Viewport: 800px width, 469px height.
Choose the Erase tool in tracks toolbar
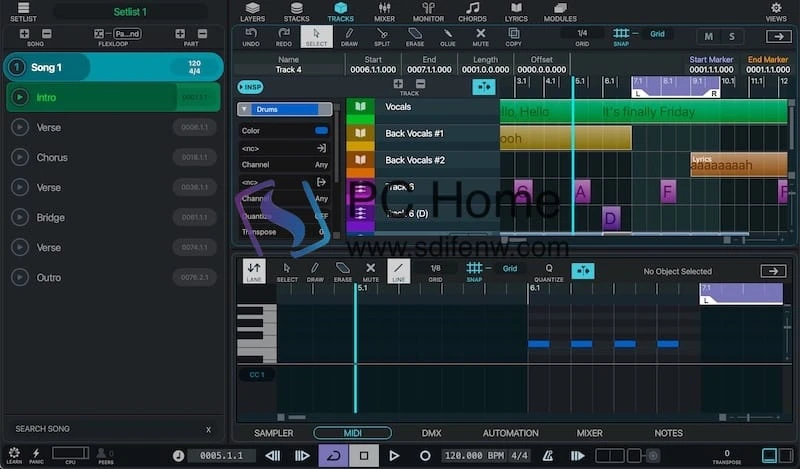(x=415, y=37)
